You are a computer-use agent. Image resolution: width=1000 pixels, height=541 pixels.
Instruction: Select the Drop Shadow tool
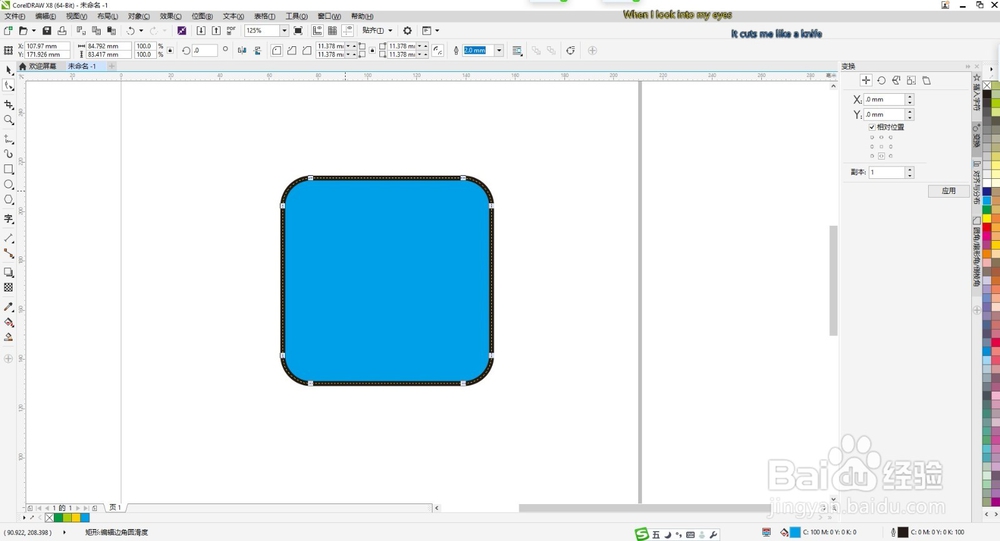pos(9,272)
